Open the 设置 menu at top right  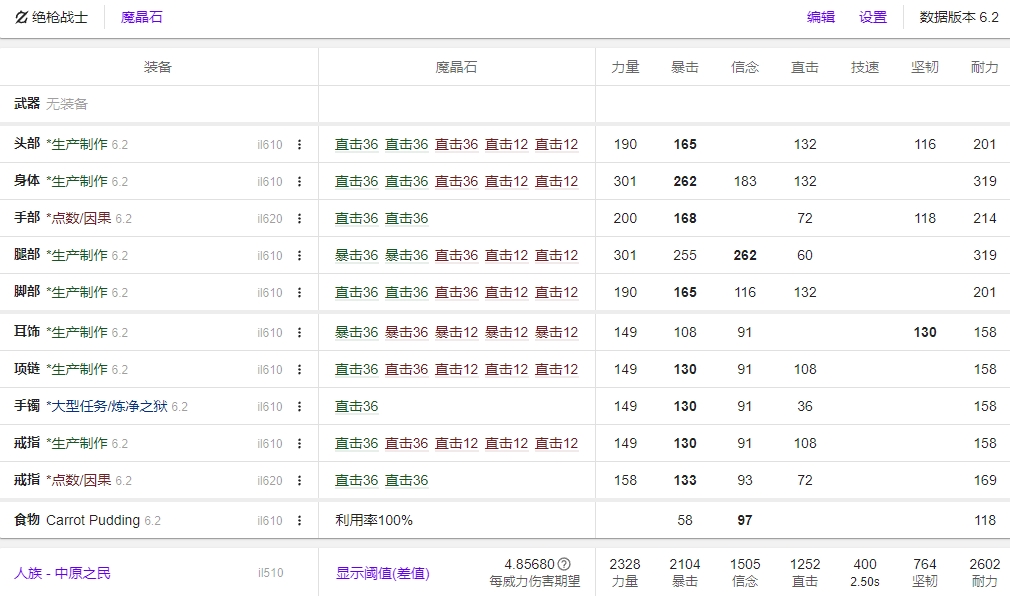tap(871, 16)
